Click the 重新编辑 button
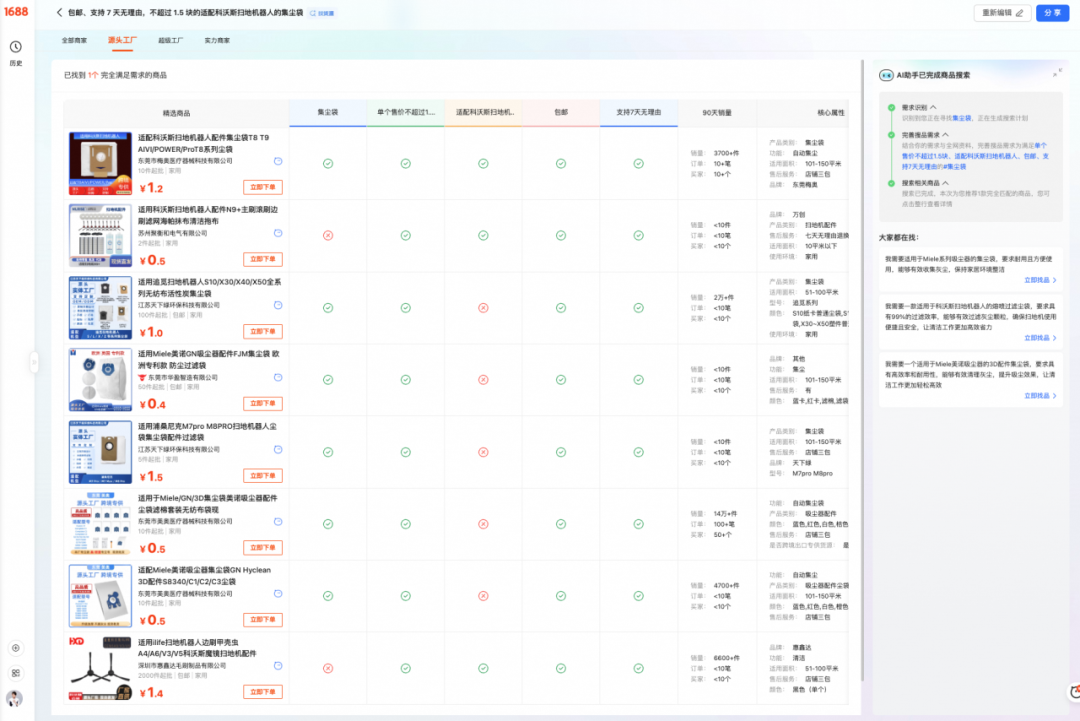Viewport: 1080px width, 721px height. pyautogui.click(x=1002, y=13)
